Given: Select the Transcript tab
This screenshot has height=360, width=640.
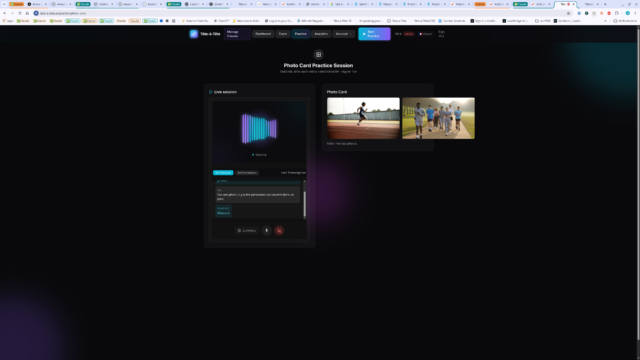Looking at the screenshot, I should pos(223,173).
